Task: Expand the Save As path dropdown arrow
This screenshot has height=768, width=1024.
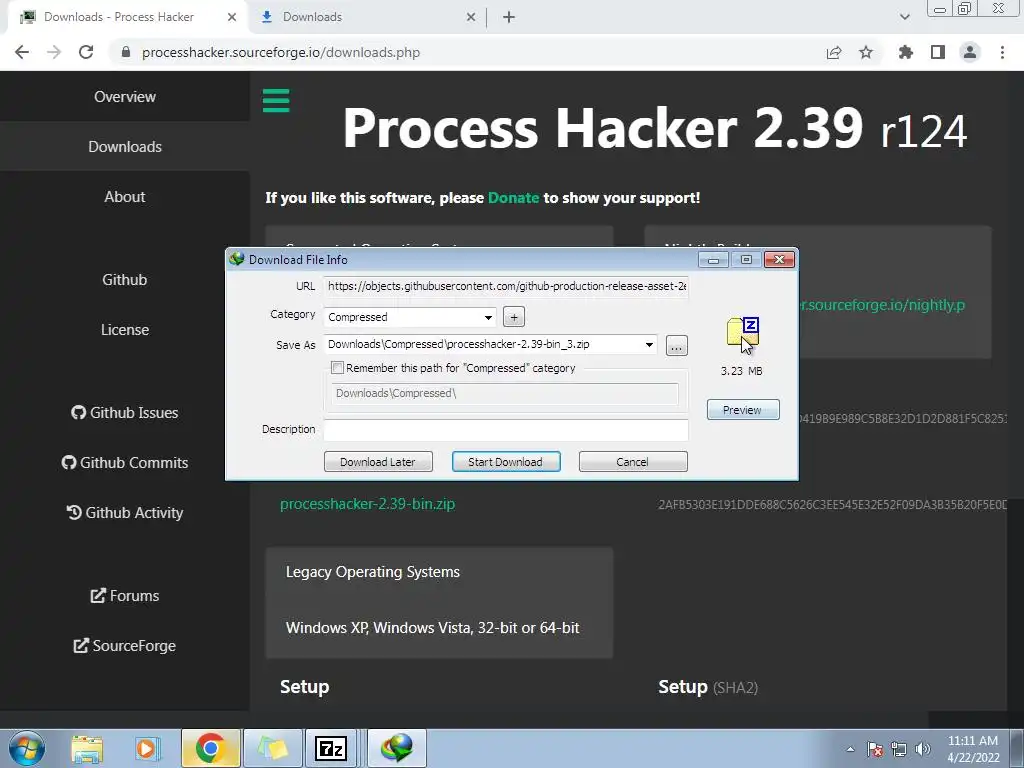Action: pos(649,345)
